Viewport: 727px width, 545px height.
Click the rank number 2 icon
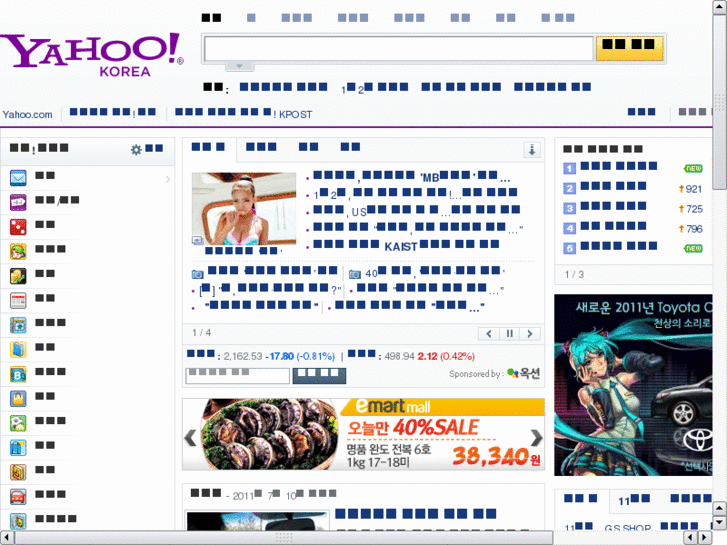click(x=570, y=188)
